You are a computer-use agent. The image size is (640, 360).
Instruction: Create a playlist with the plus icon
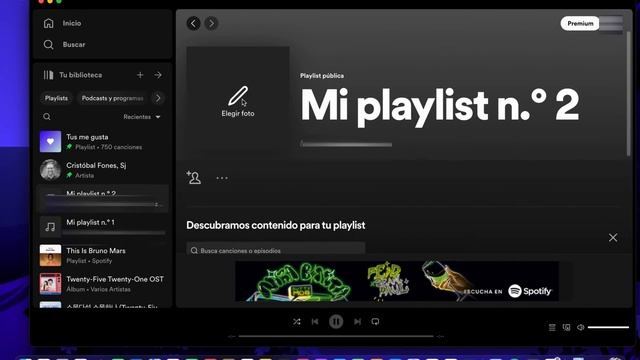pyautogui.click(x=140, y=75)
